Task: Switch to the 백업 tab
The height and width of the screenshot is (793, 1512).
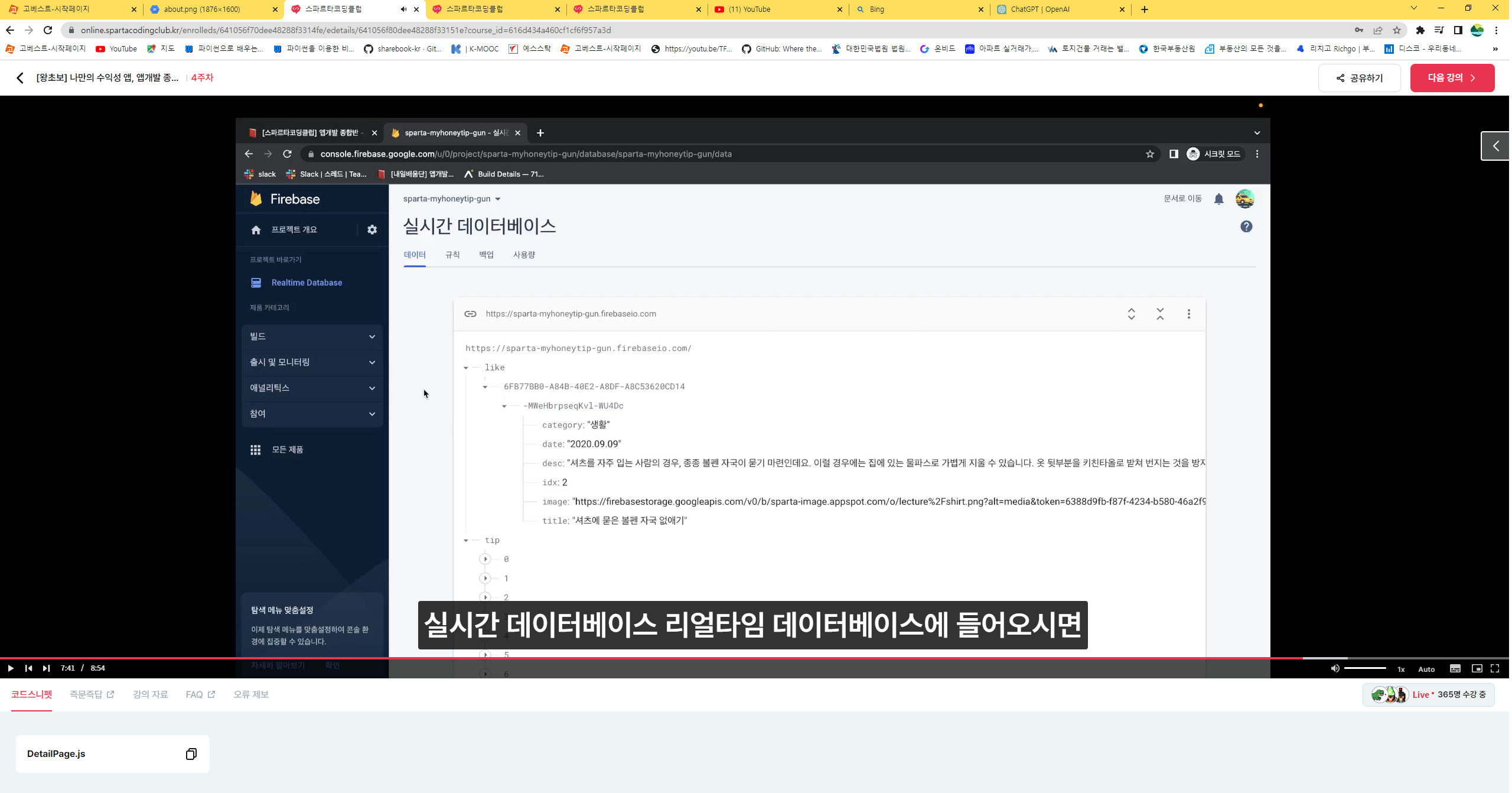Action: pos(487,255)
